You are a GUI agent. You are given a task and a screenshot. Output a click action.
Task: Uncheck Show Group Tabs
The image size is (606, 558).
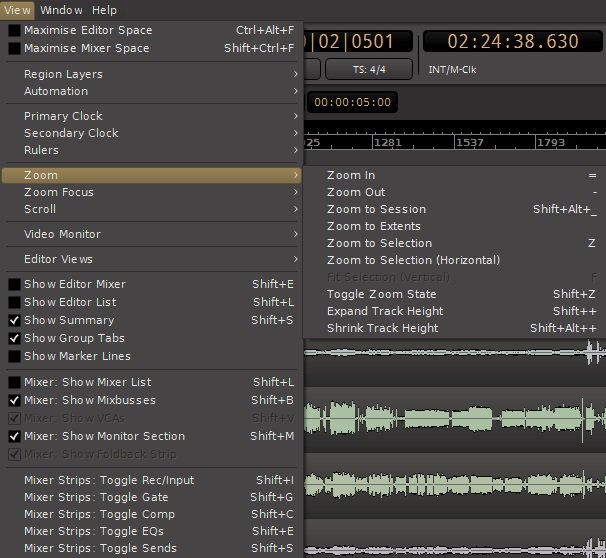(x=14, y=338)
